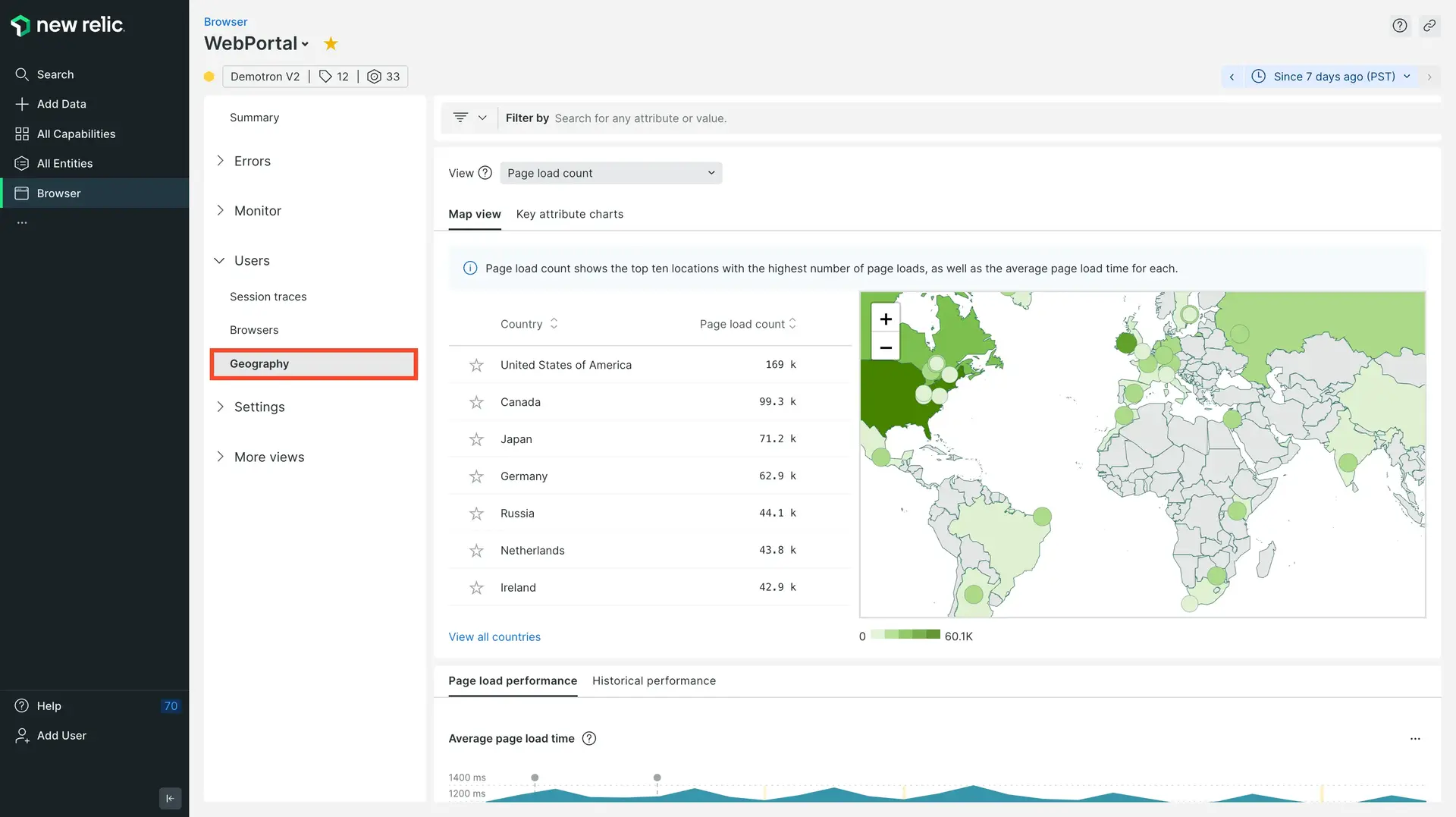
Task: Click the help question mark icon top right
Action: (x=1399, y=26)
